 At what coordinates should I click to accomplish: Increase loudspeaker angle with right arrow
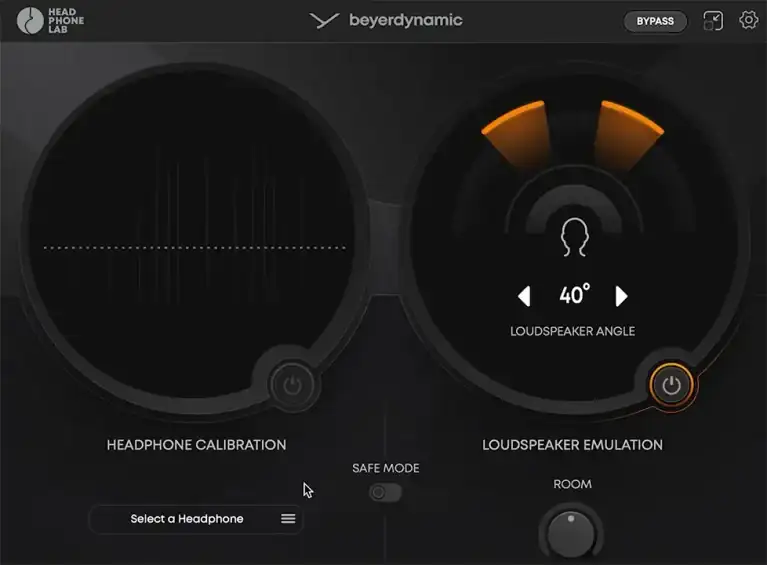tap(621, 296)
